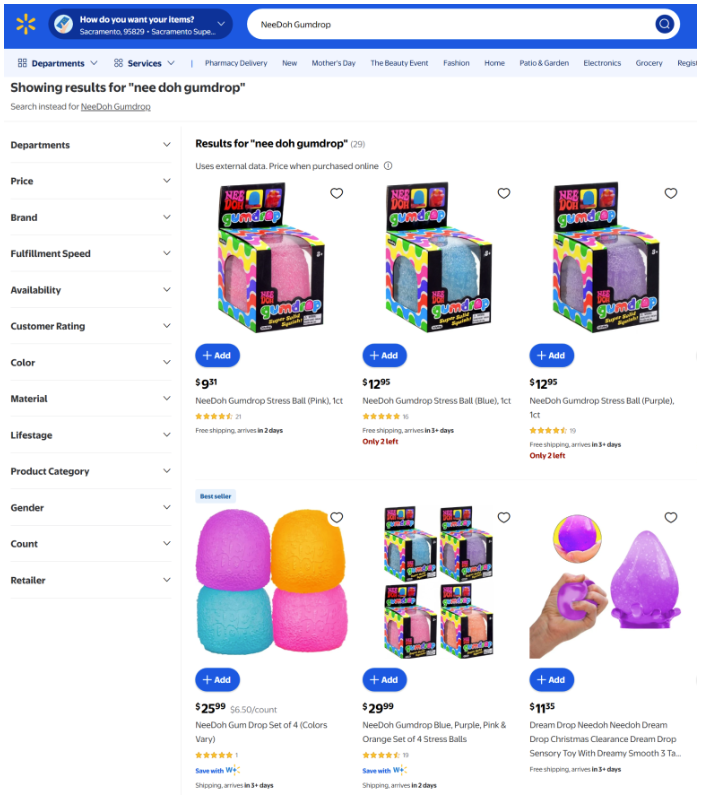Click the Services grid icon
Screen dimensions: 701x795
click(x=119, y=63)
